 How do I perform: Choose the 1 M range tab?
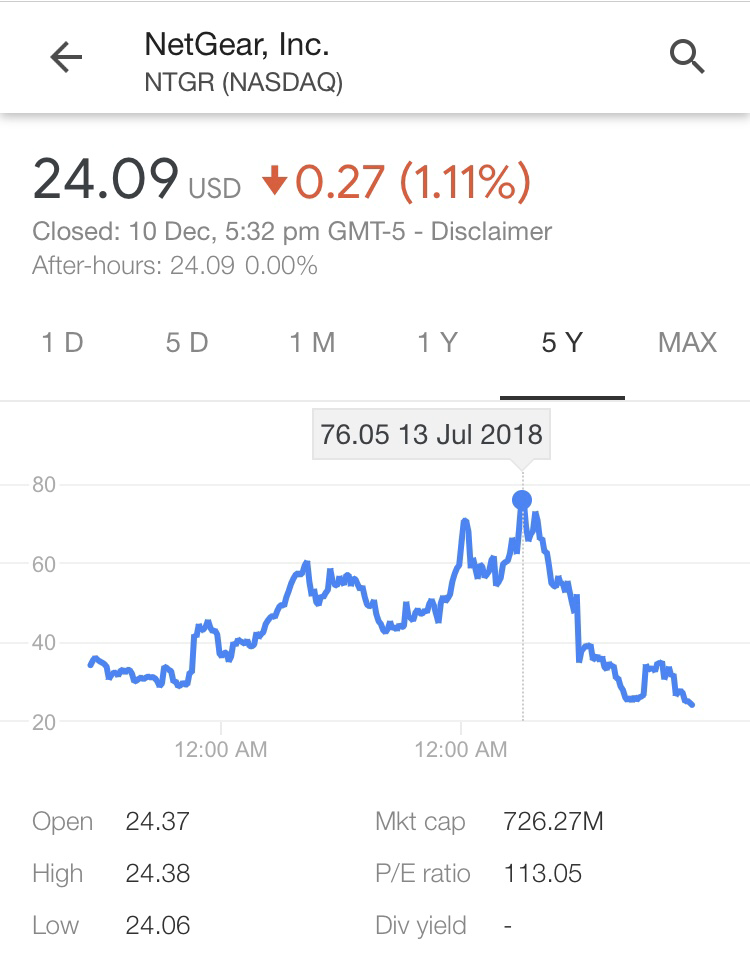(312, 342)
